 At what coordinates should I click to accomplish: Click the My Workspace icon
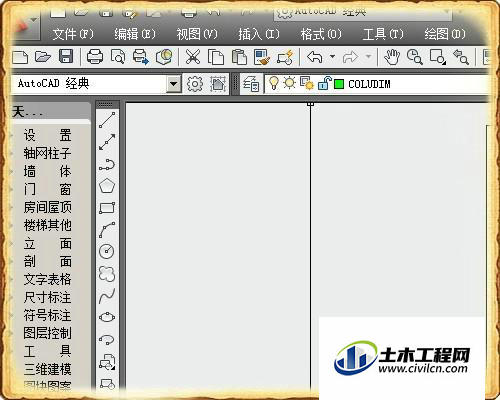coord(218,84)
